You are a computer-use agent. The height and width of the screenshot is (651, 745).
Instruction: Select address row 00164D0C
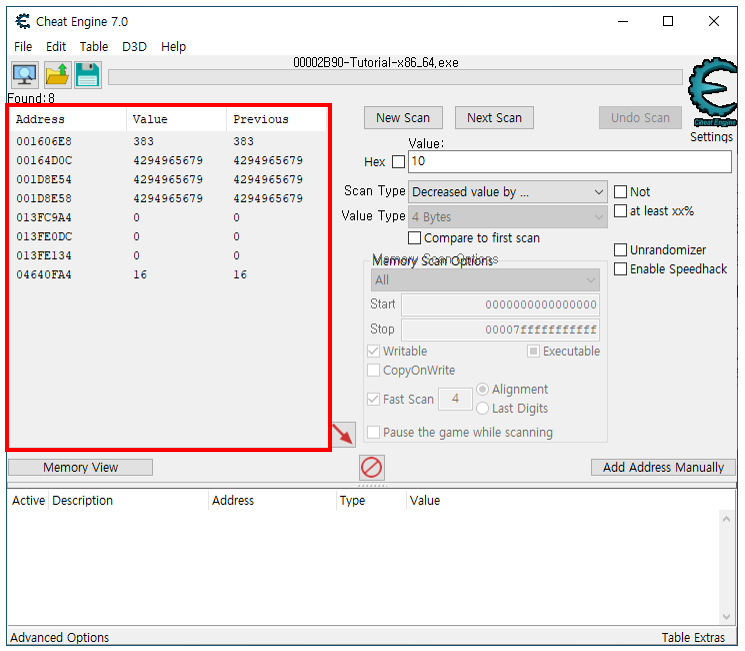(169, 160)
